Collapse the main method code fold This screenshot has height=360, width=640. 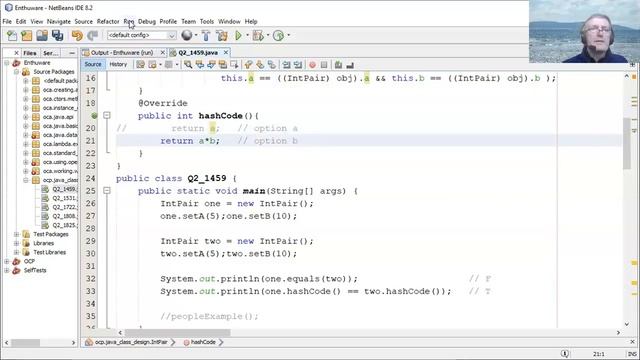(107, 191)
